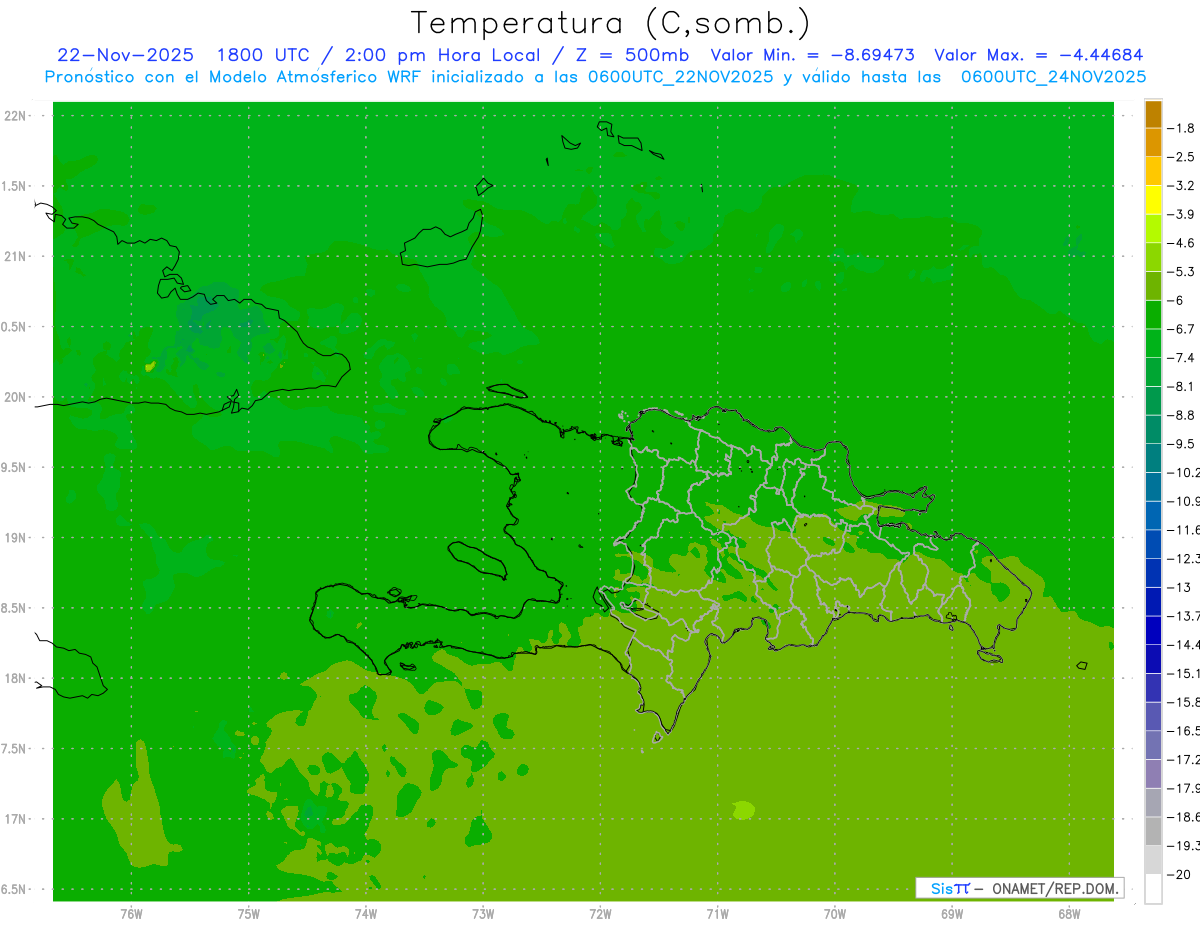Click the "-13" colorbar value
Viewport: 1200px width, 927px height.
1178,587
